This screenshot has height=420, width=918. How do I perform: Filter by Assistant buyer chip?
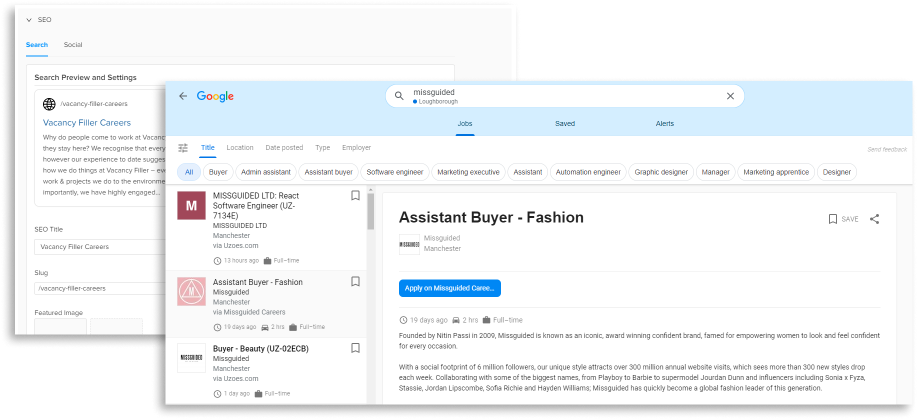328,172
